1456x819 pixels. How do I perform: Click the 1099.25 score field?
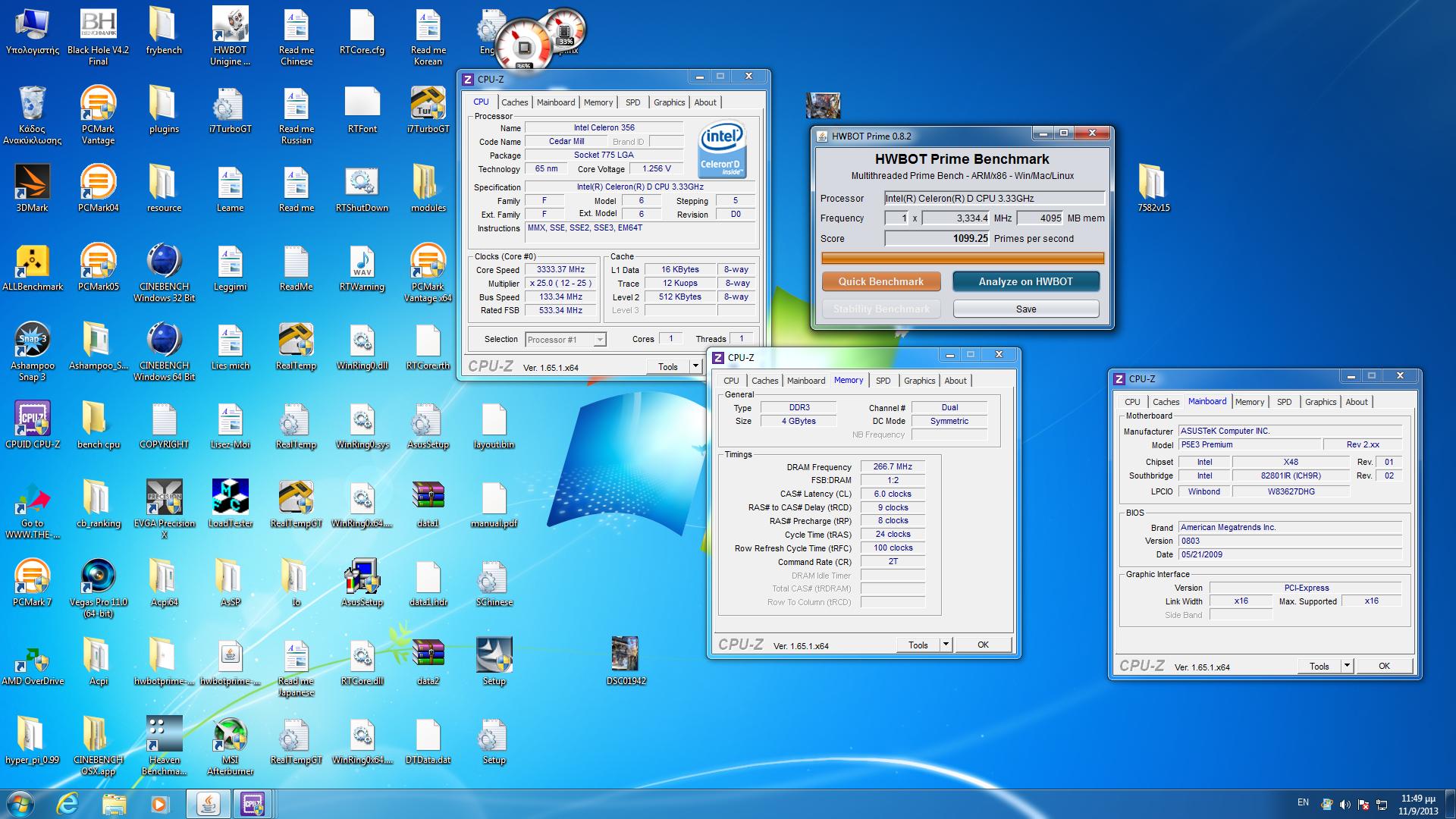(x=937, y=238)
